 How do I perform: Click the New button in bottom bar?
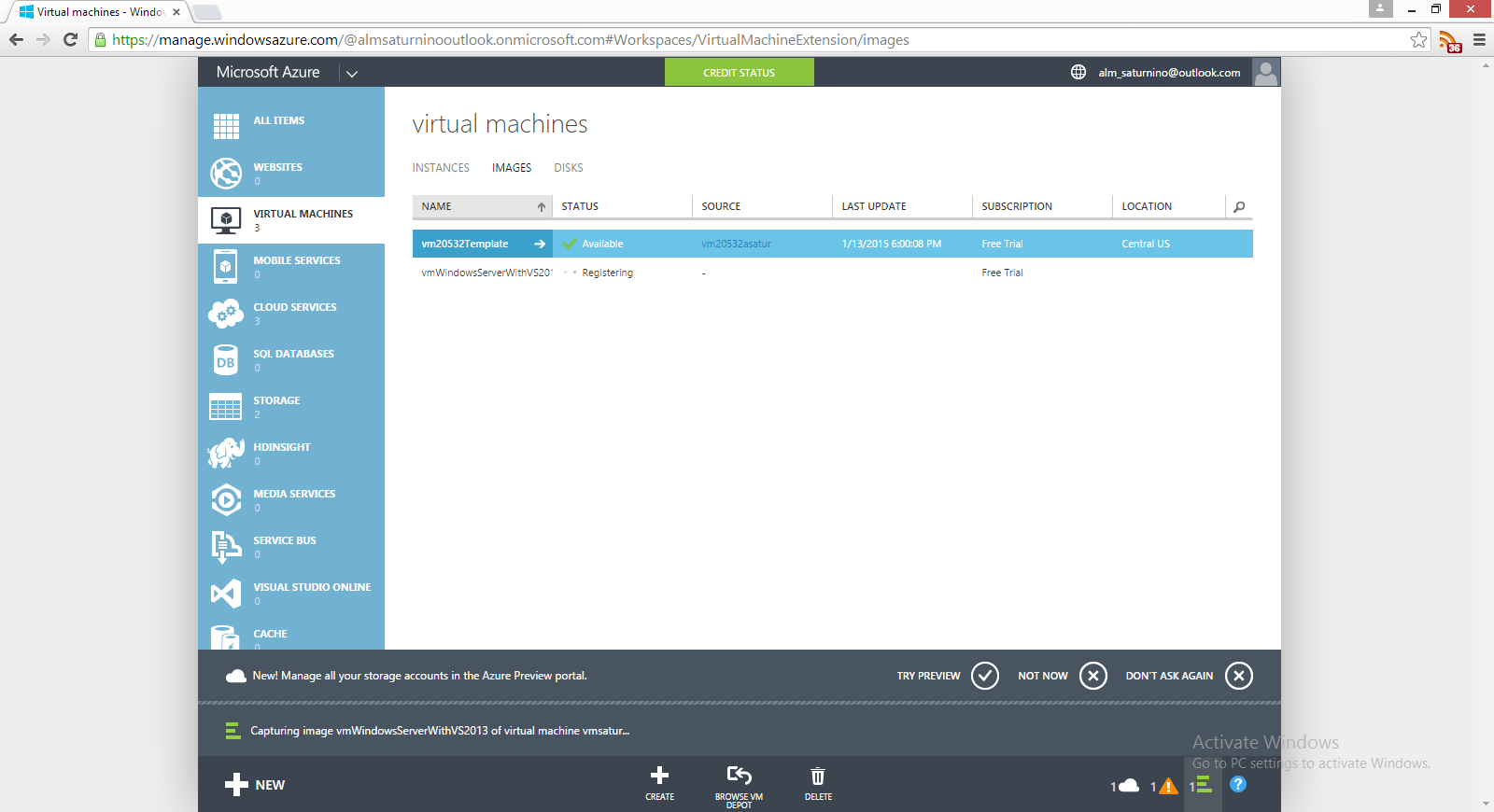(x=255, y=785)
